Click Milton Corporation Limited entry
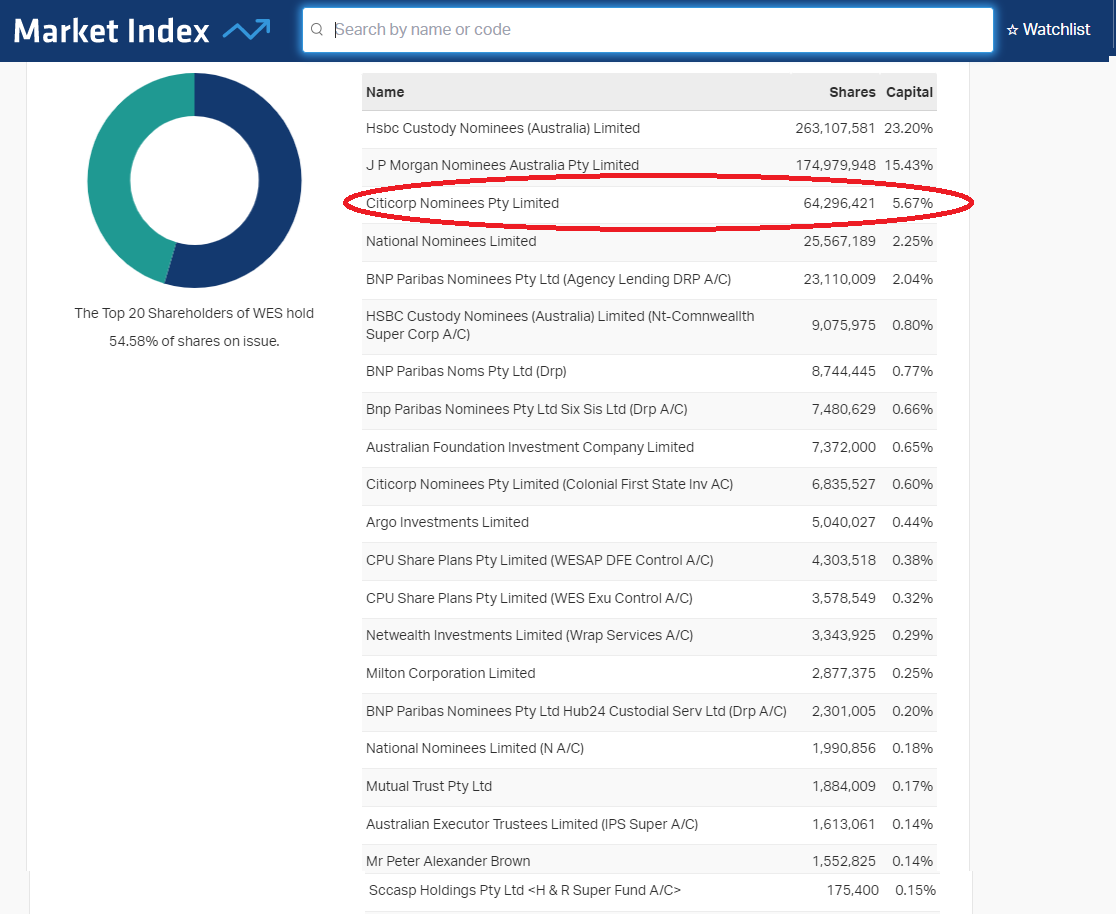This screenshot has height=914, width=1116. coord(450,673)
